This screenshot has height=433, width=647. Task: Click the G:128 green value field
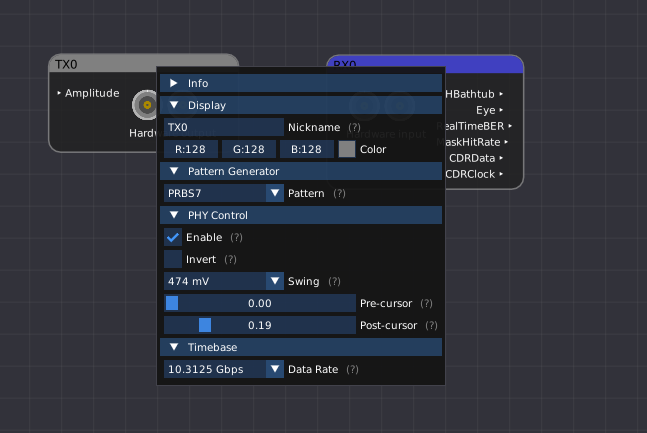(249, 149)
